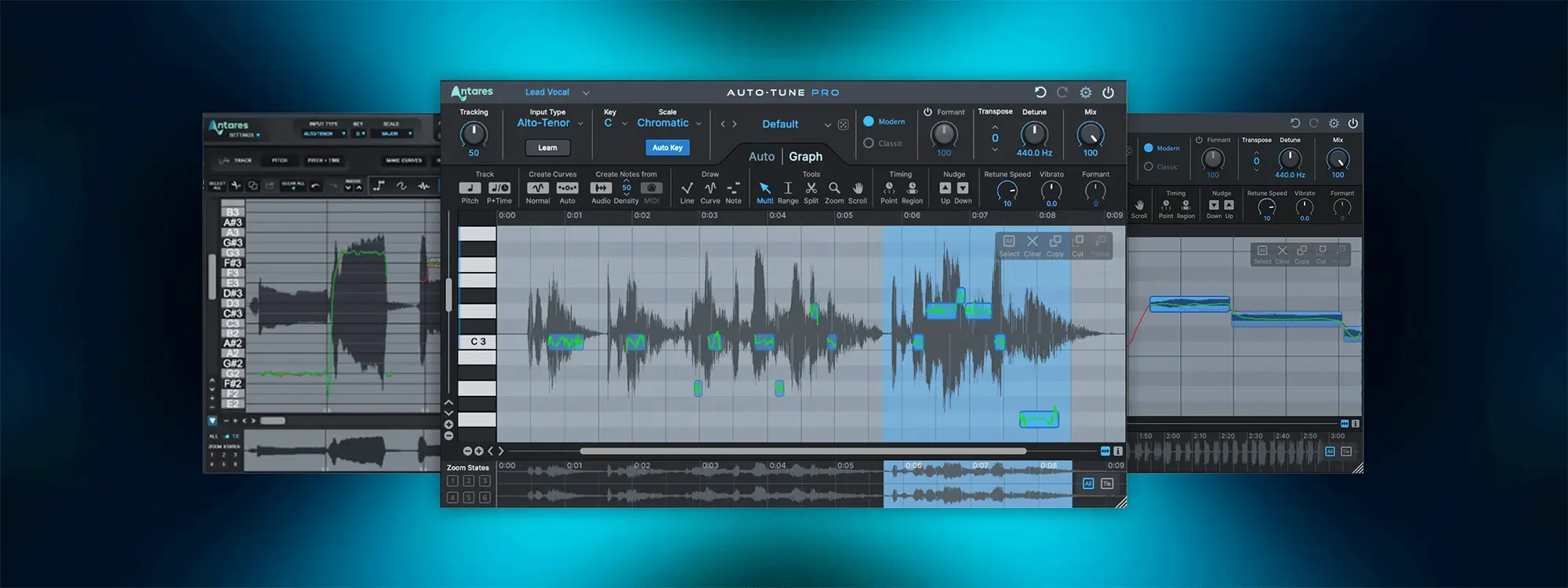Go to previous preset arrow

click(723, 124)
